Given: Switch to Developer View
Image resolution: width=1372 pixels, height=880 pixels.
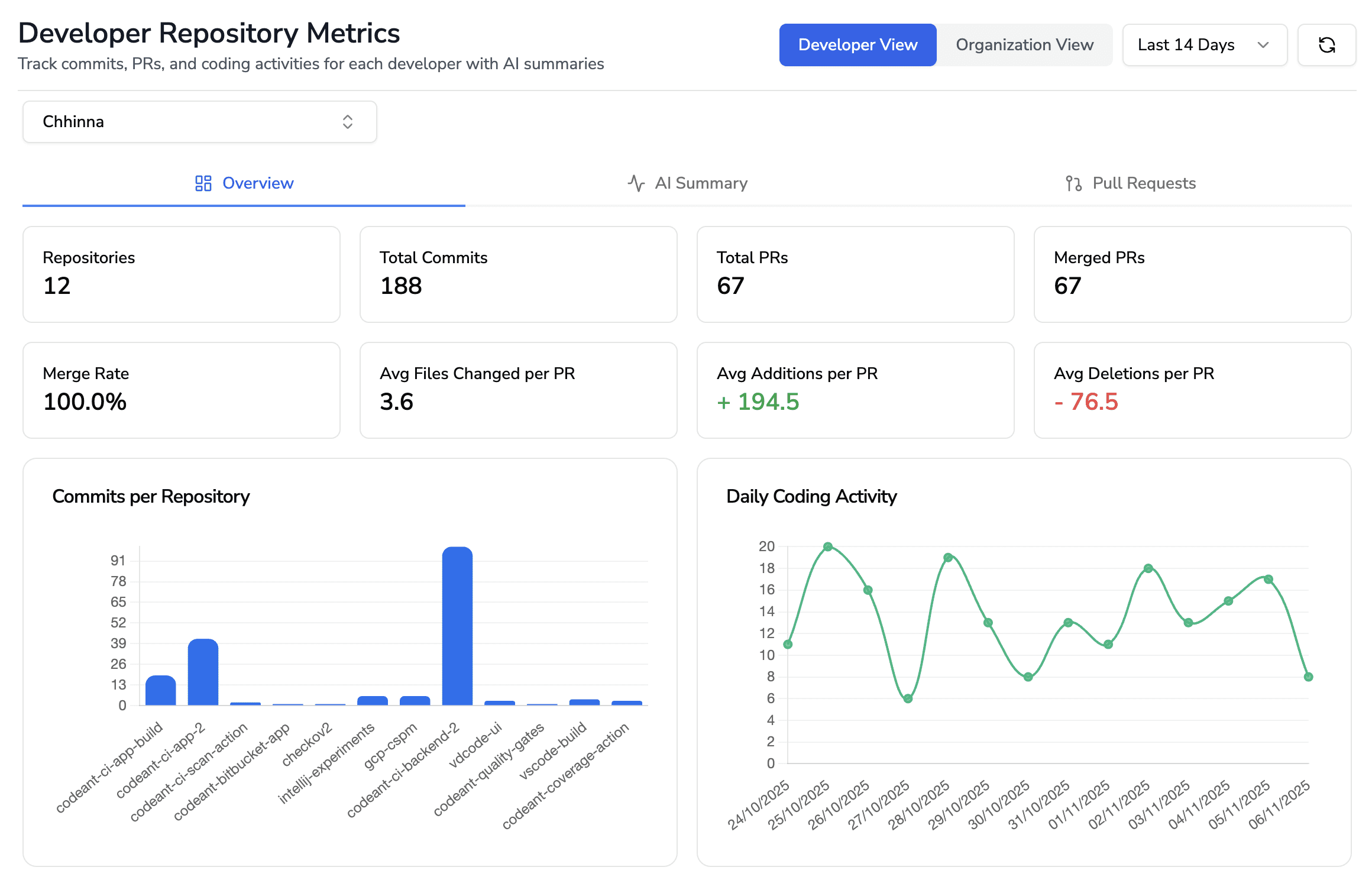Looking at the screenshot, I should [857, 45].
